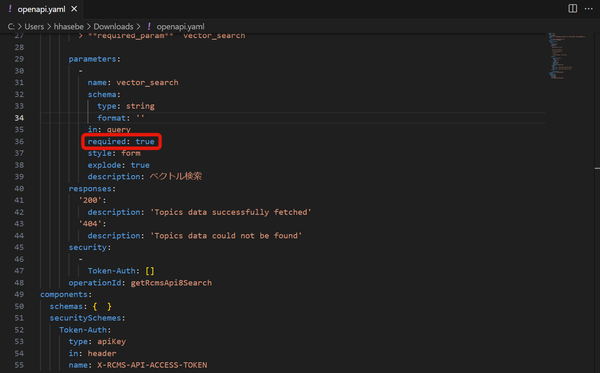Click the YAML file icon in tab
The height and width of the screenshot is (373, 600).
pos(10,9)
